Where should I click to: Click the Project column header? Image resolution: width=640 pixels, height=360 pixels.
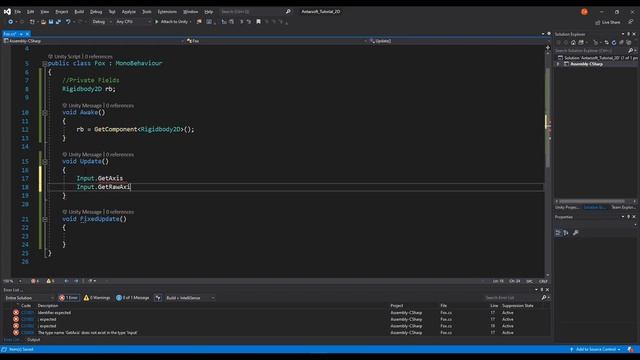396,306
